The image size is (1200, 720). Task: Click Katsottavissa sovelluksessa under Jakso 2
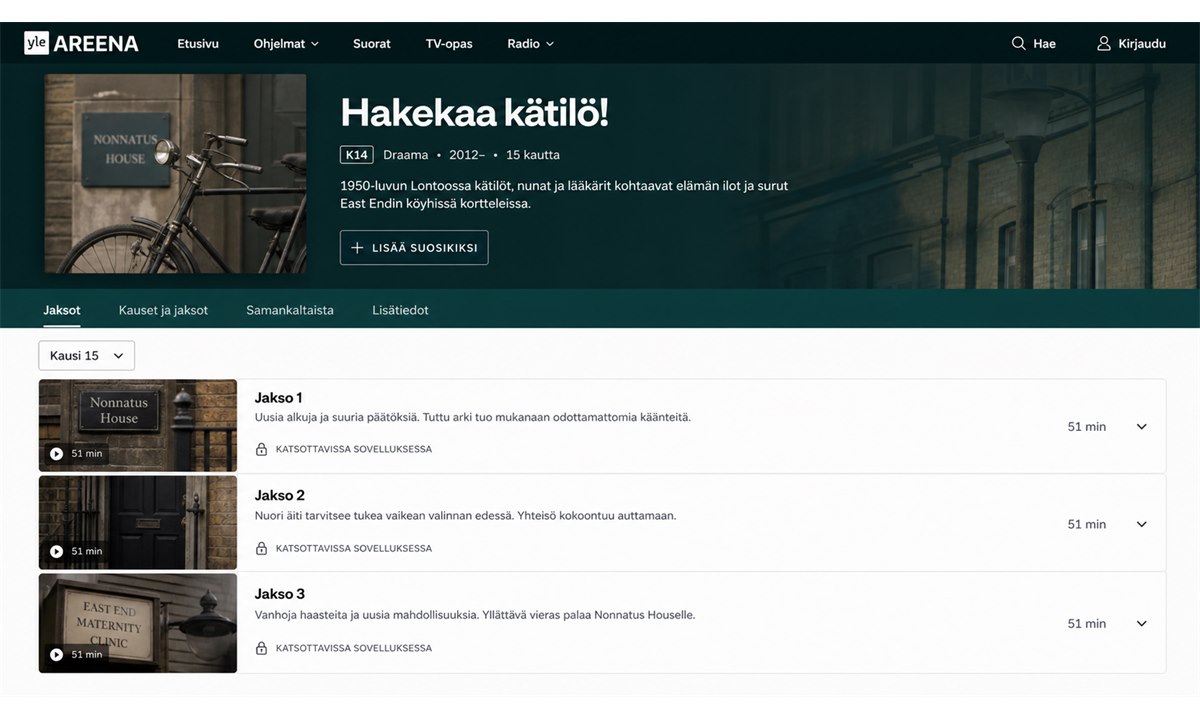[354, 549]
